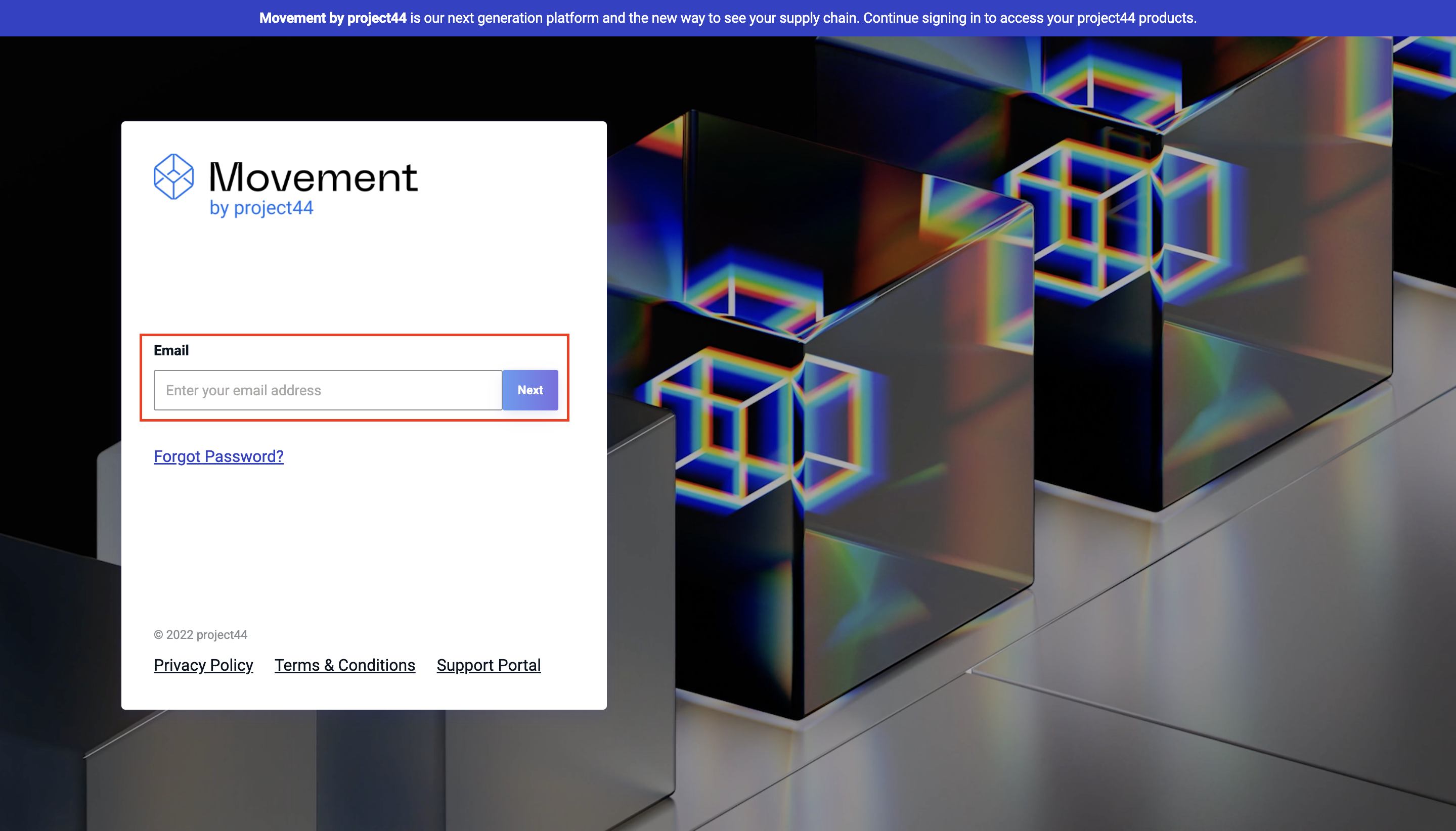Open the Terms & Conditions link
1456x831 pixels.
pyautogui.click(x=345, y=666)
